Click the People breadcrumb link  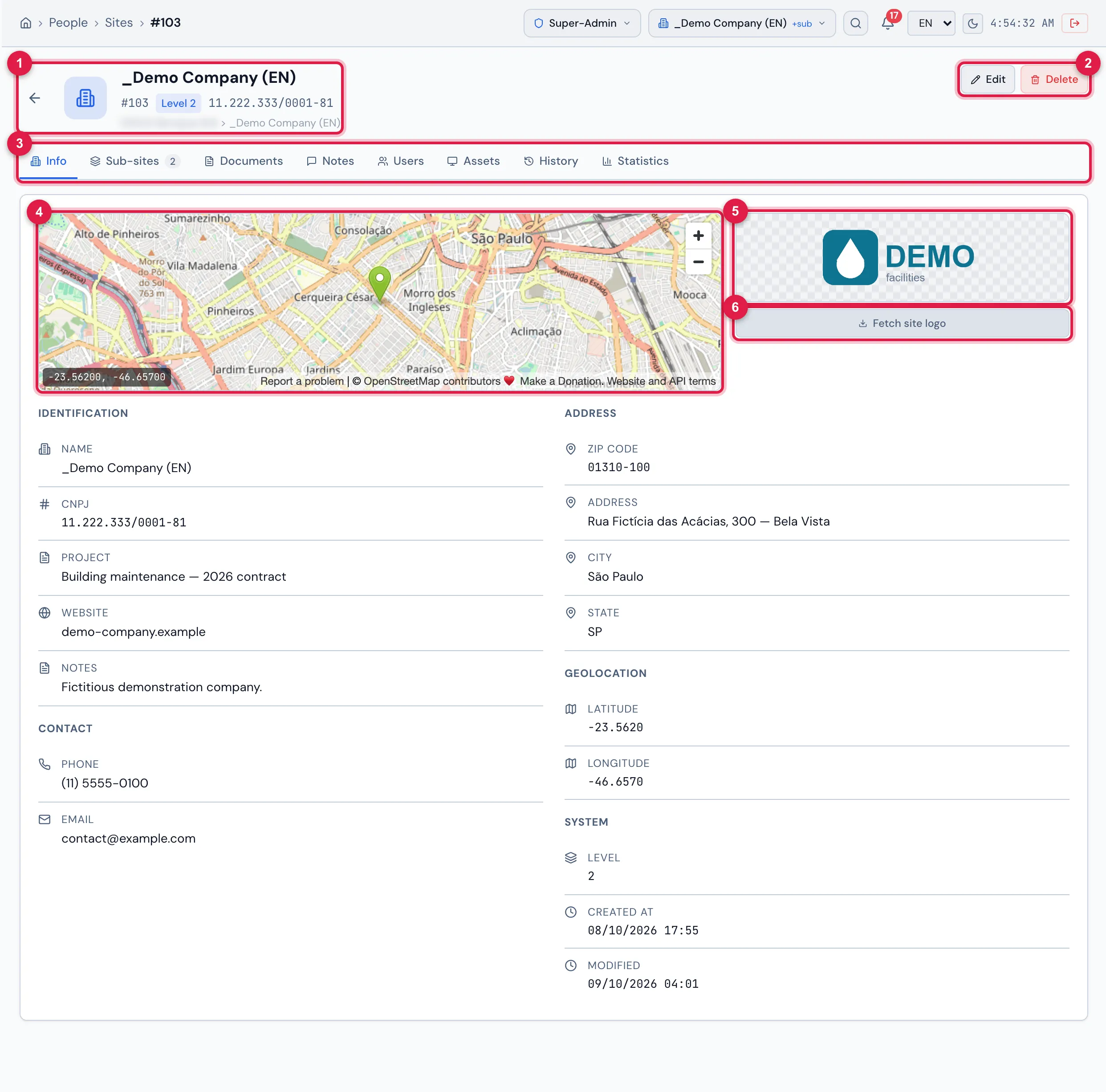click(x=68, y=23)
